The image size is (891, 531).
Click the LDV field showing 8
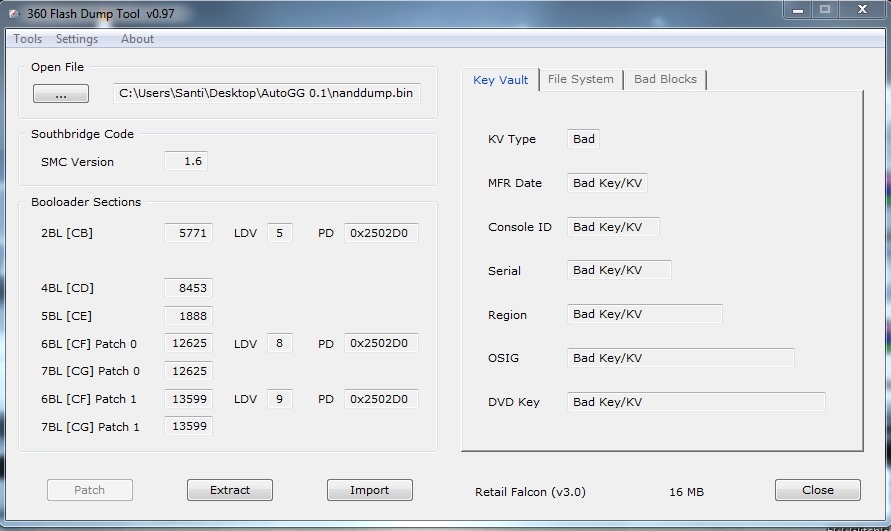tap(280, 343)
